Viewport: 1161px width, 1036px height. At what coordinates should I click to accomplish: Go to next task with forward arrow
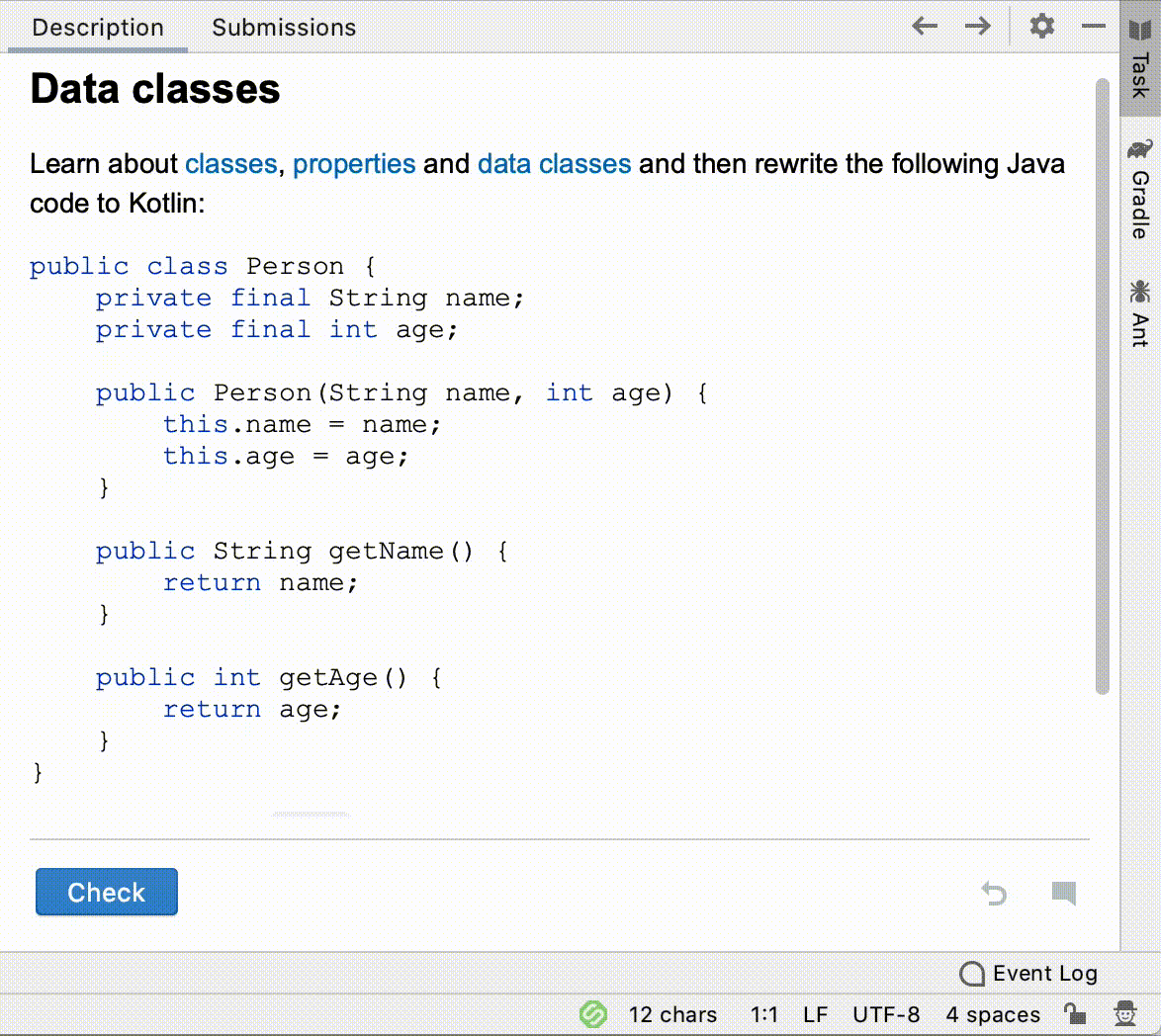977,27
